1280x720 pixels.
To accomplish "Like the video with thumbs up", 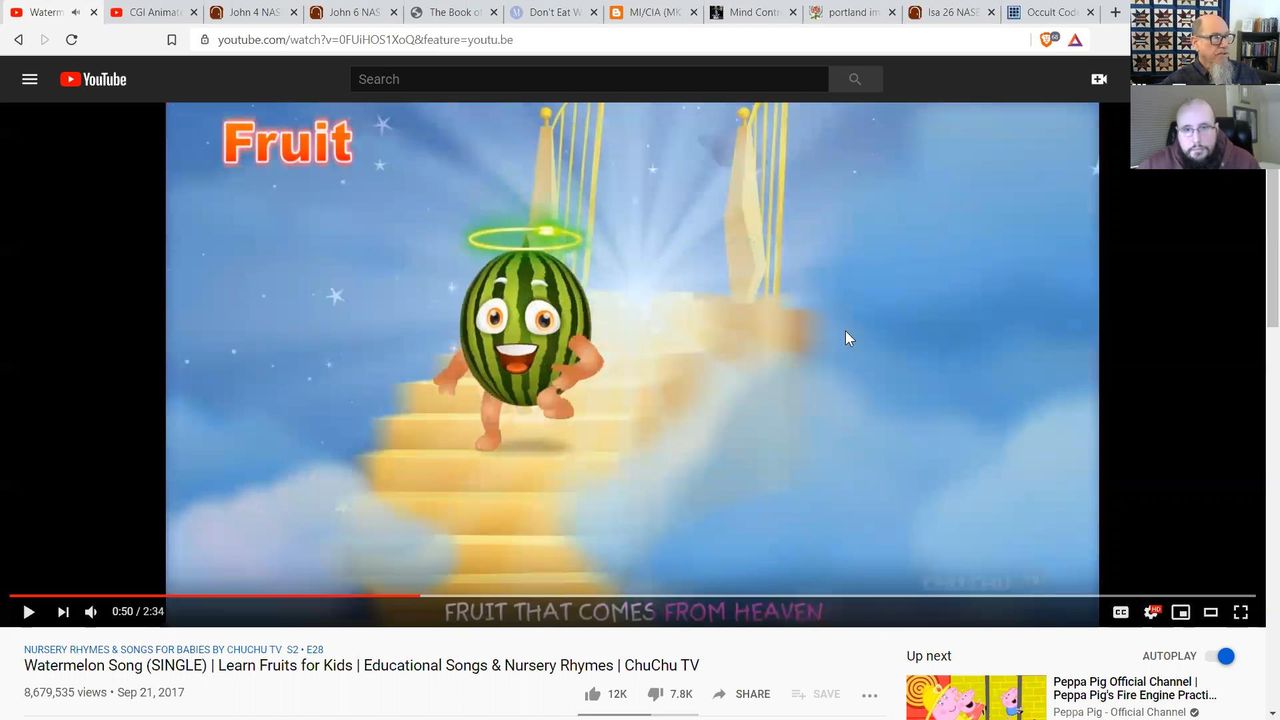I will (593, 694).
